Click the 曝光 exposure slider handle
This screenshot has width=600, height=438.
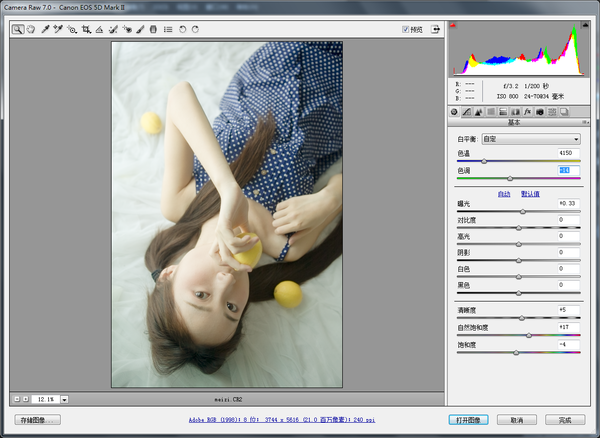522,212
